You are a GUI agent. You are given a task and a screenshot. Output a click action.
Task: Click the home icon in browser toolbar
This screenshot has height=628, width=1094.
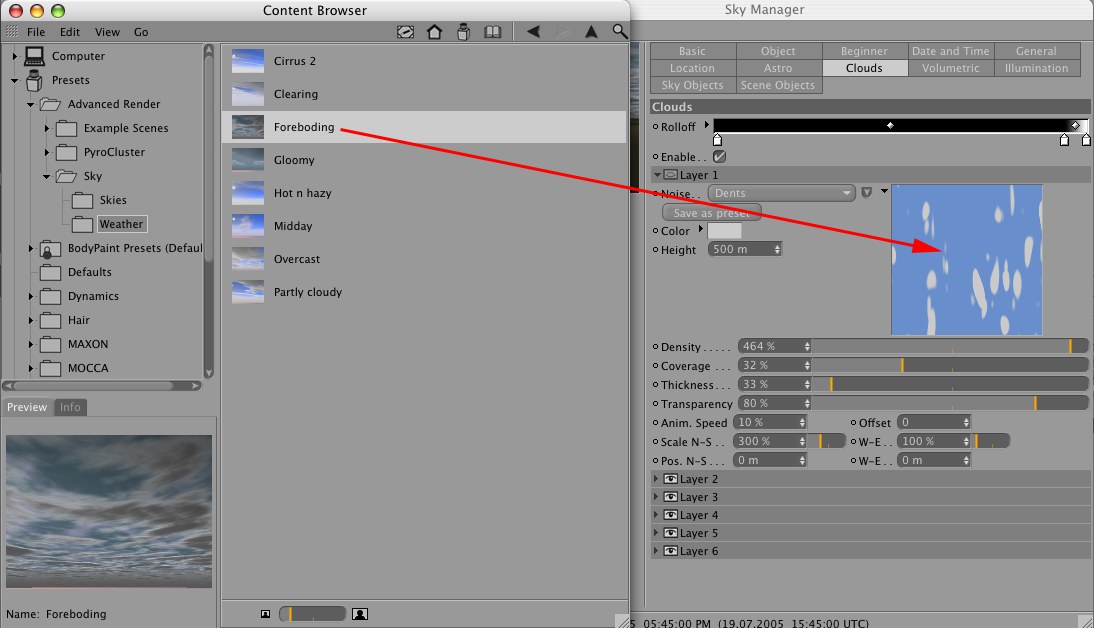pyautogui.click(x=435, y=32)
